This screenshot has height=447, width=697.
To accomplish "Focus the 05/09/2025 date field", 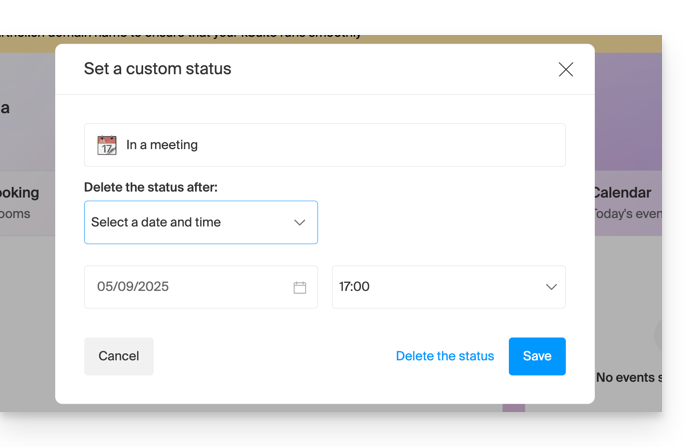I will [x=201, y=287].
